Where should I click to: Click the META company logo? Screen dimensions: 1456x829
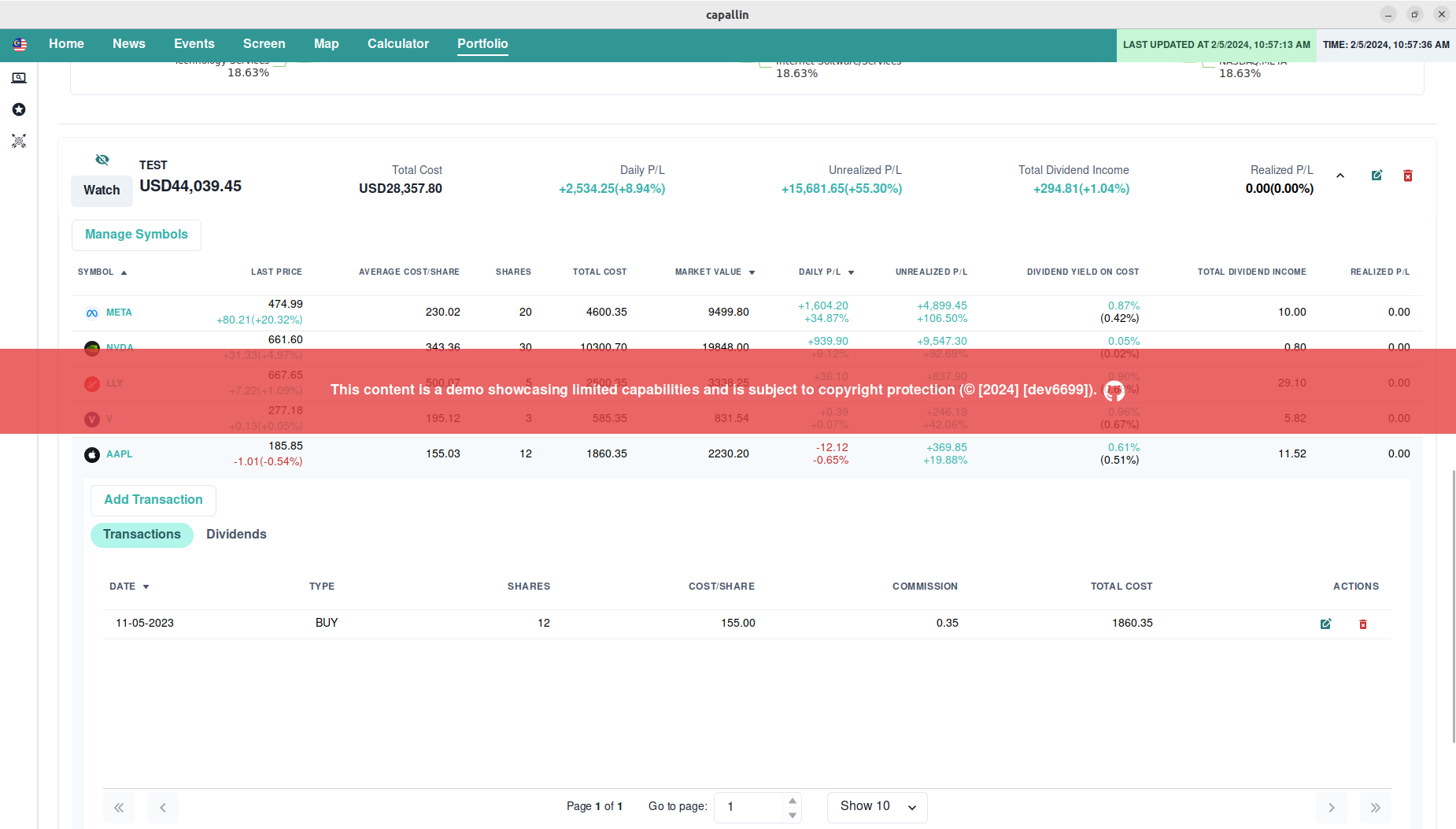92,313
